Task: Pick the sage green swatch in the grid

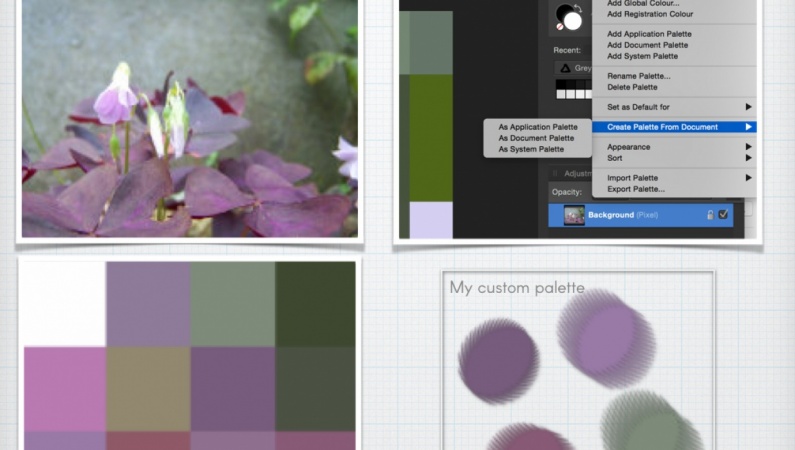Action: (x=233, y=304)
